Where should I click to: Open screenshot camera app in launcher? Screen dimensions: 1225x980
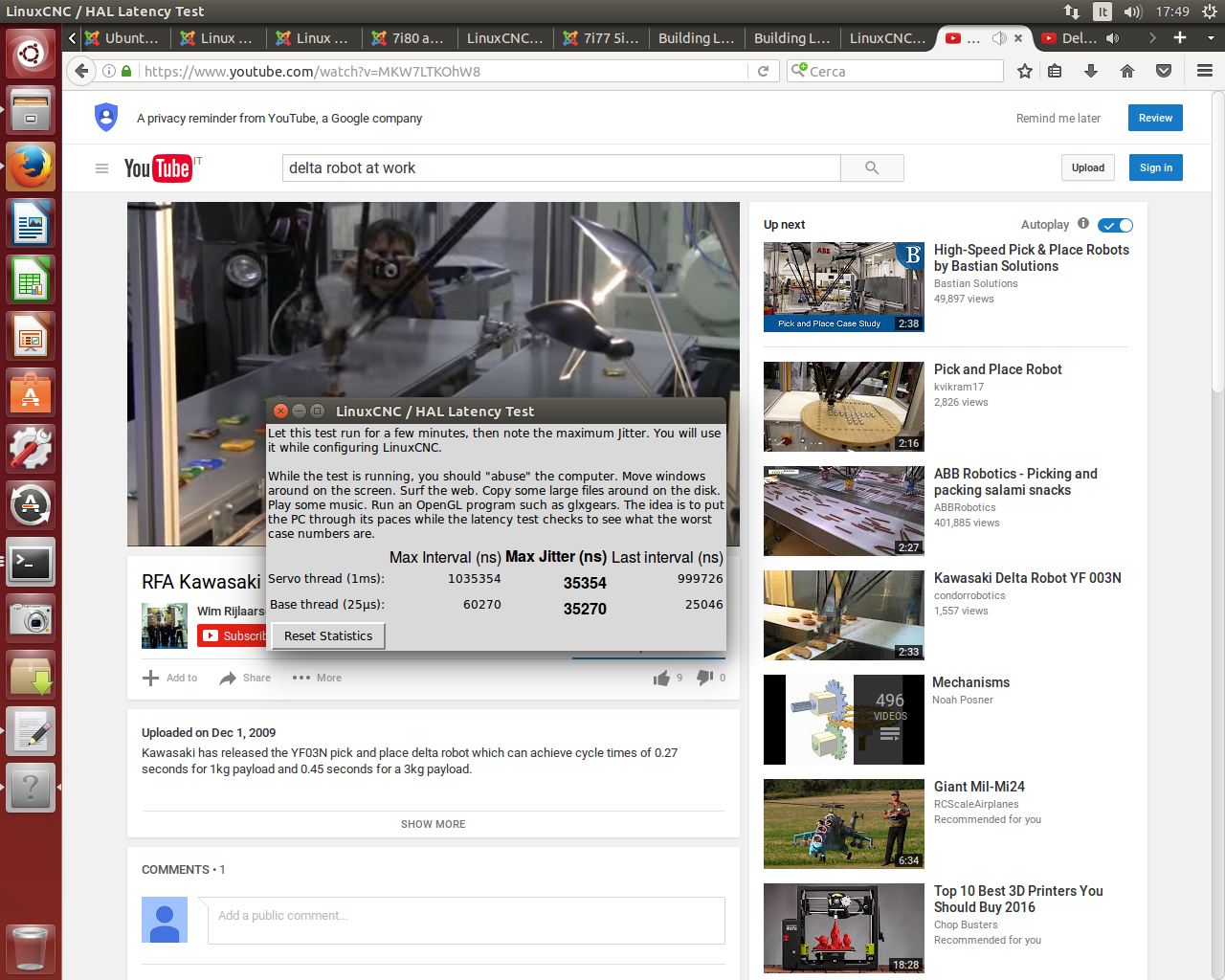[31, 619]
